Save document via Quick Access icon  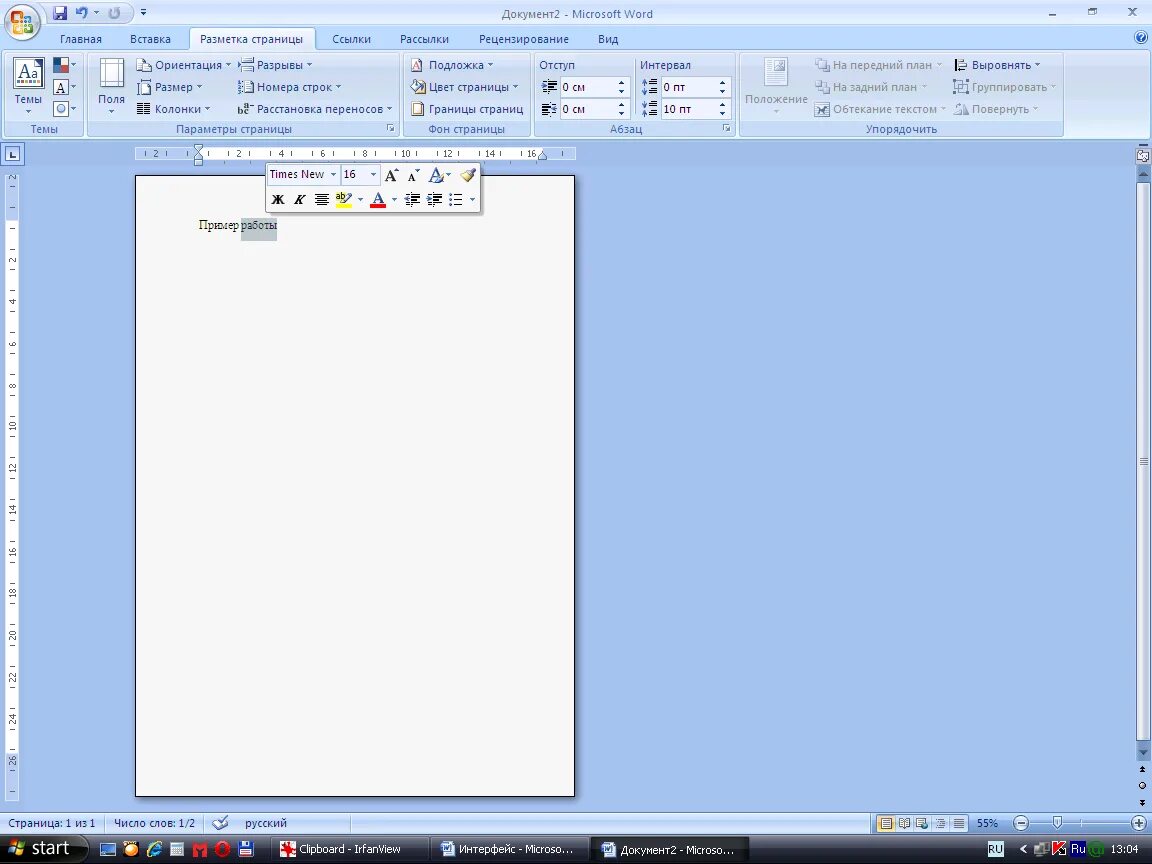point(60,12)
